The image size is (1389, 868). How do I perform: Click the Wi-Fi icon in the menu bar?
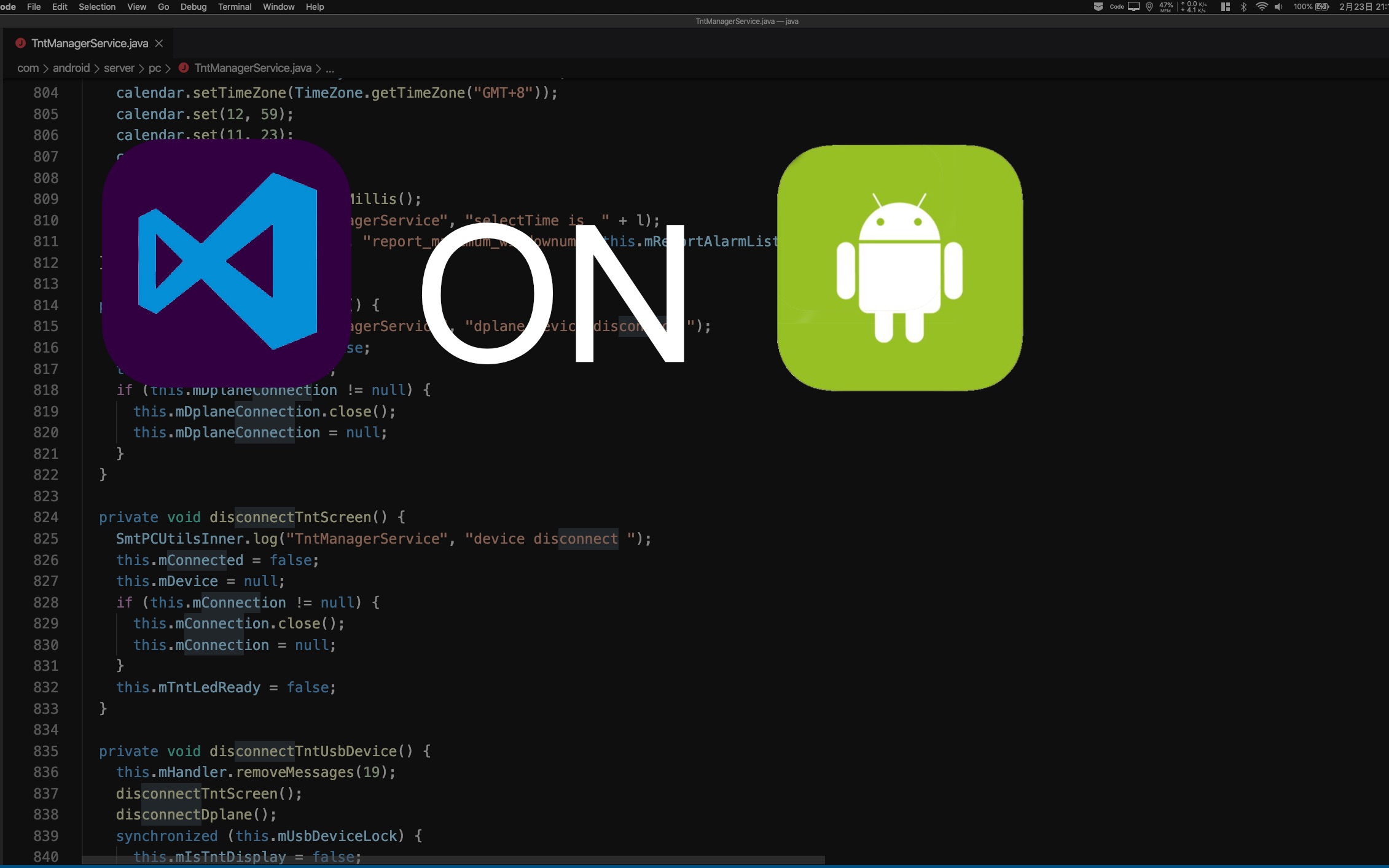coord(1262,7)
